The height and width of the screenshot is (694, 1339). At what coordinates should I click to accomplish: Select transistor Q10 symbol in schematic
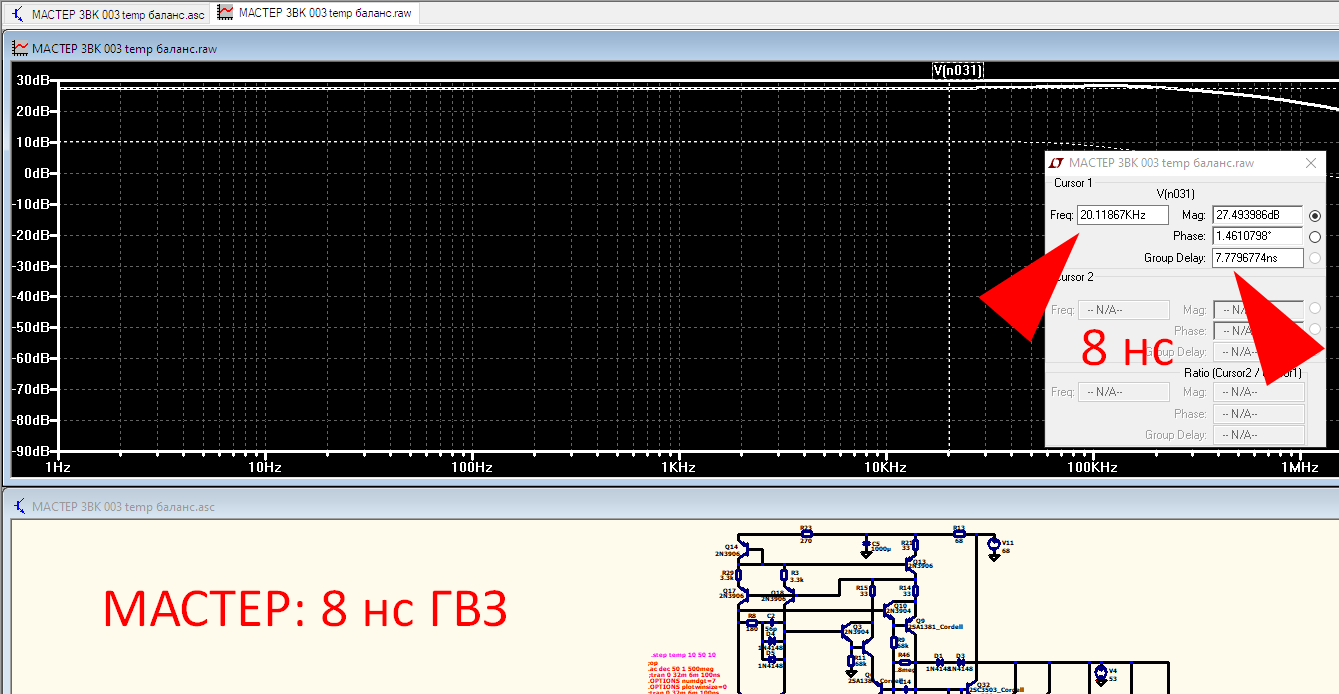[x=888, y=610]
